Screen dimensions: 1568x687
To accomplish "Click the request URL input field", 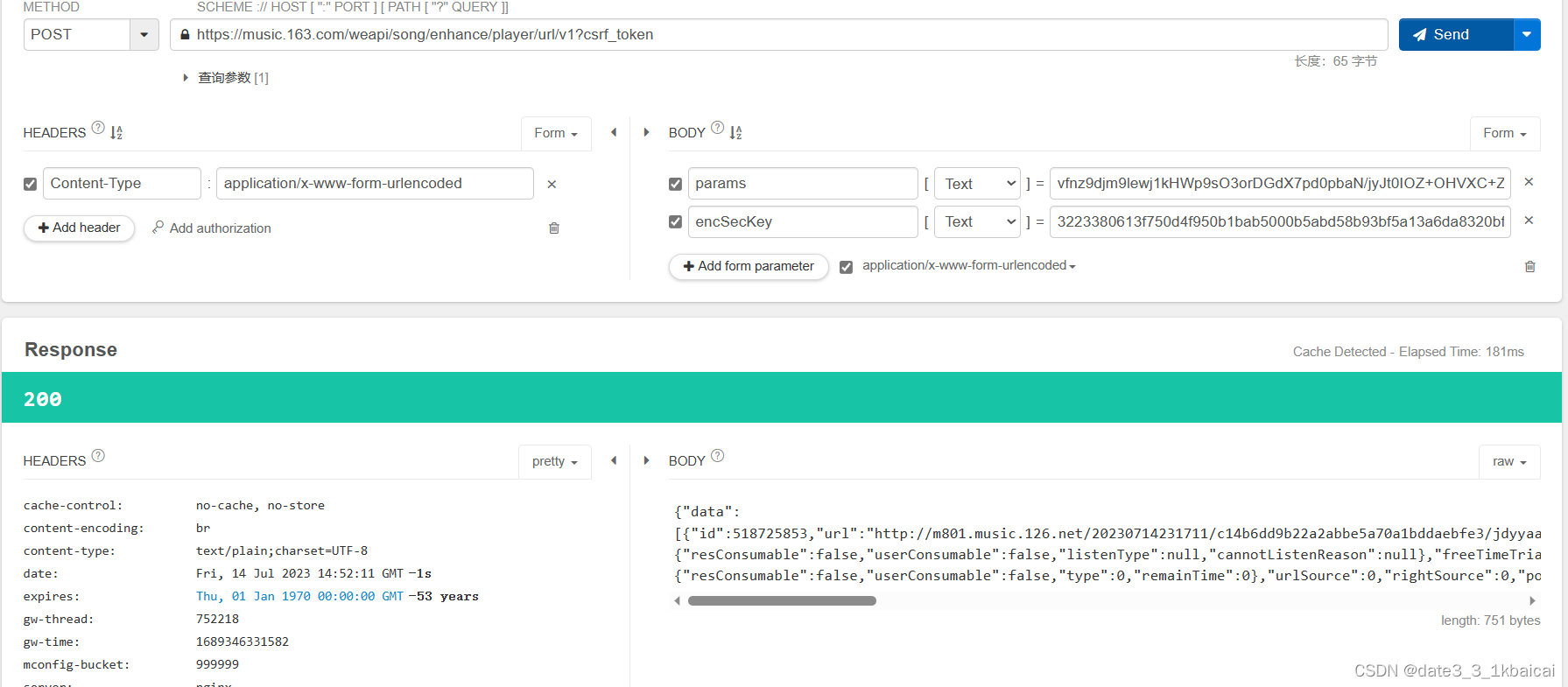I will [778, 34].
